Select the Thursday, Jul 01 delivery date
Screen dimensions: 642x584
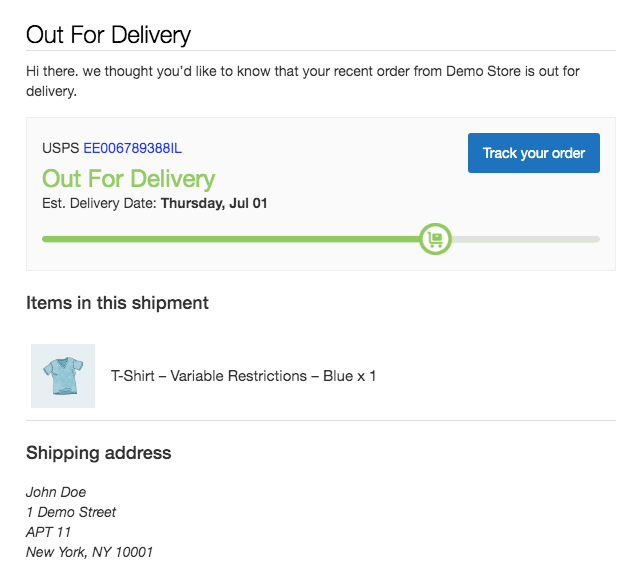pos(214,203)
